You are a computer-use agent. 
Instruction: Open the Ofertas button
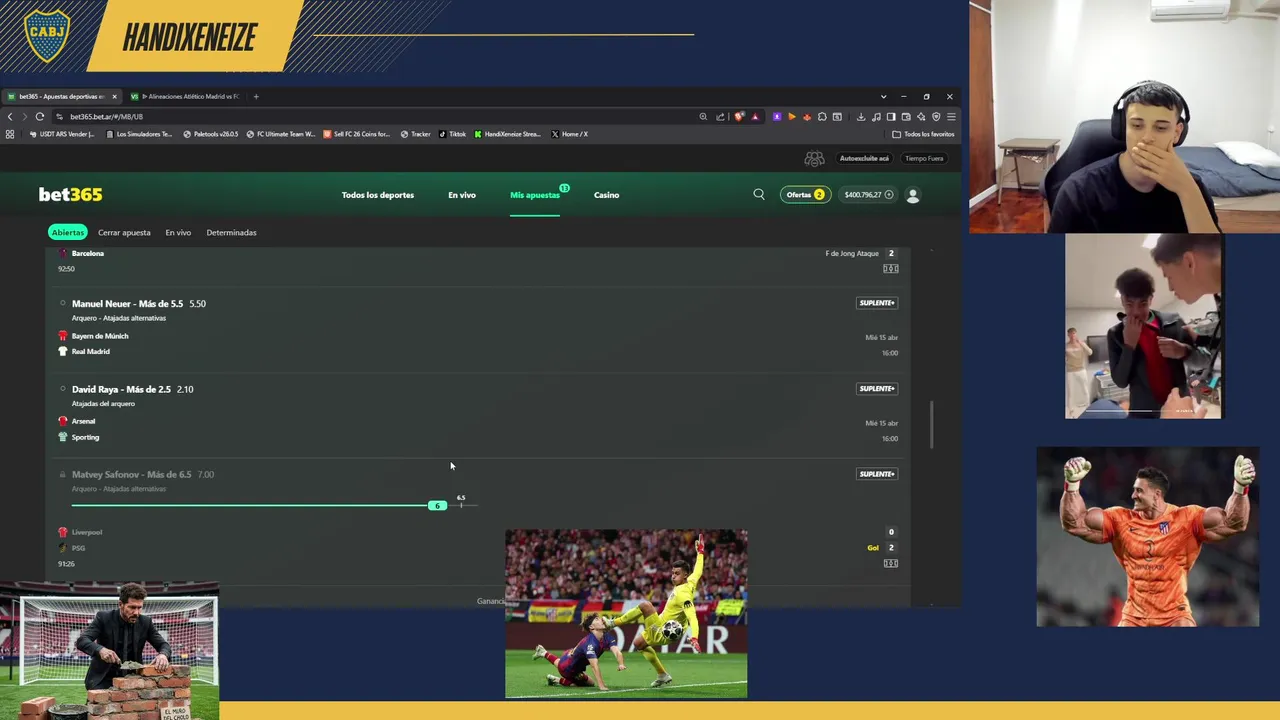805,195
